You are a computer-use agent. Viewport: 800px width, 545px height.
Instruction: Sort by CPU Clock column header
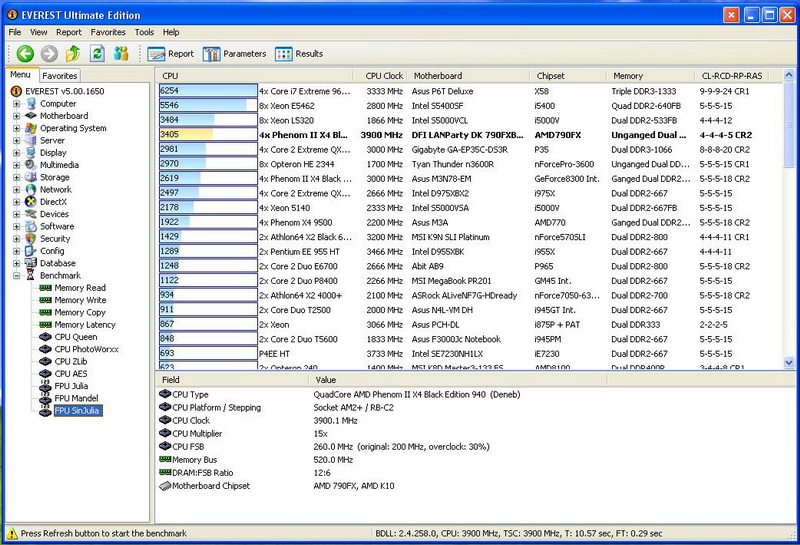pos(380,76)
